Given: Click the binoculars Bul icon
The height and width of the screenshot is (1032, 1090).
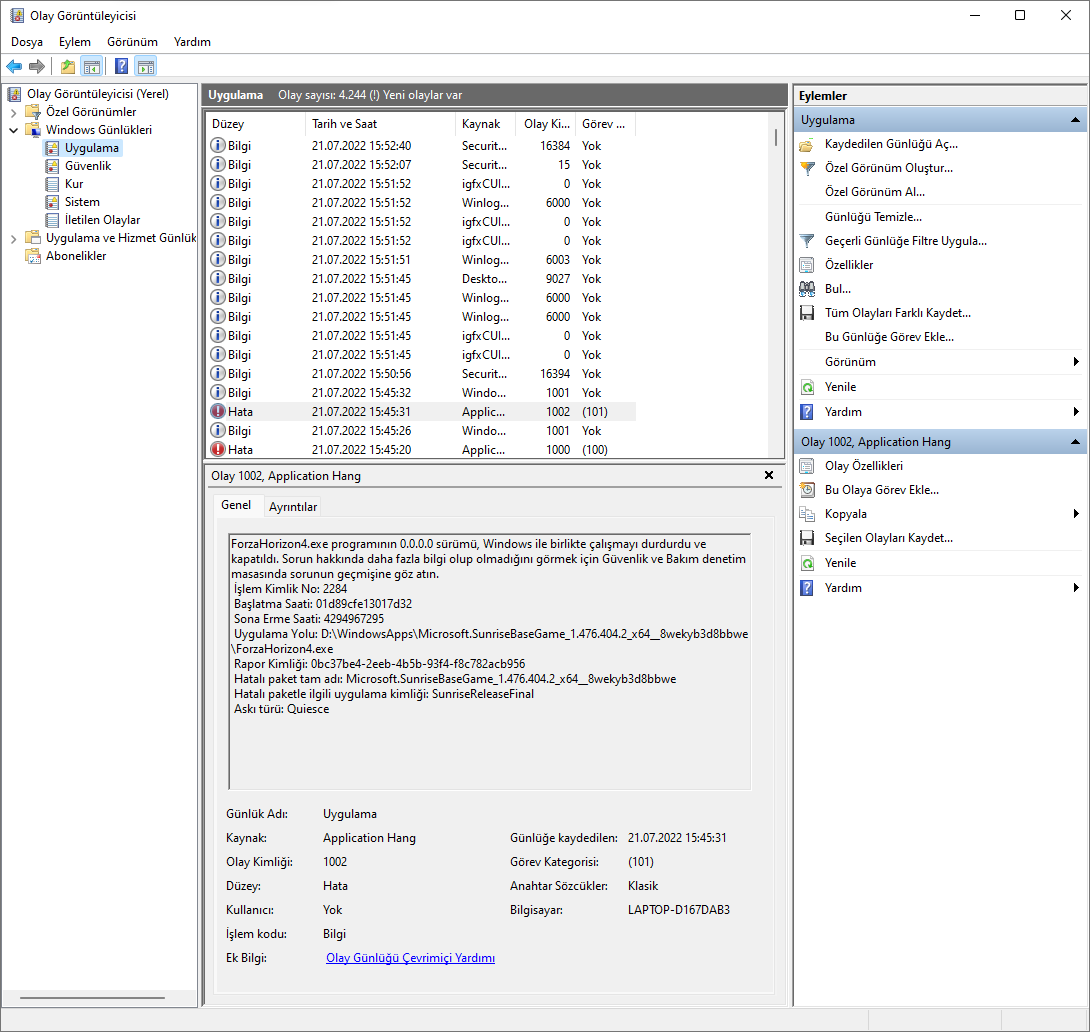Looking at the screenshot, I should [x=807, y=289].
